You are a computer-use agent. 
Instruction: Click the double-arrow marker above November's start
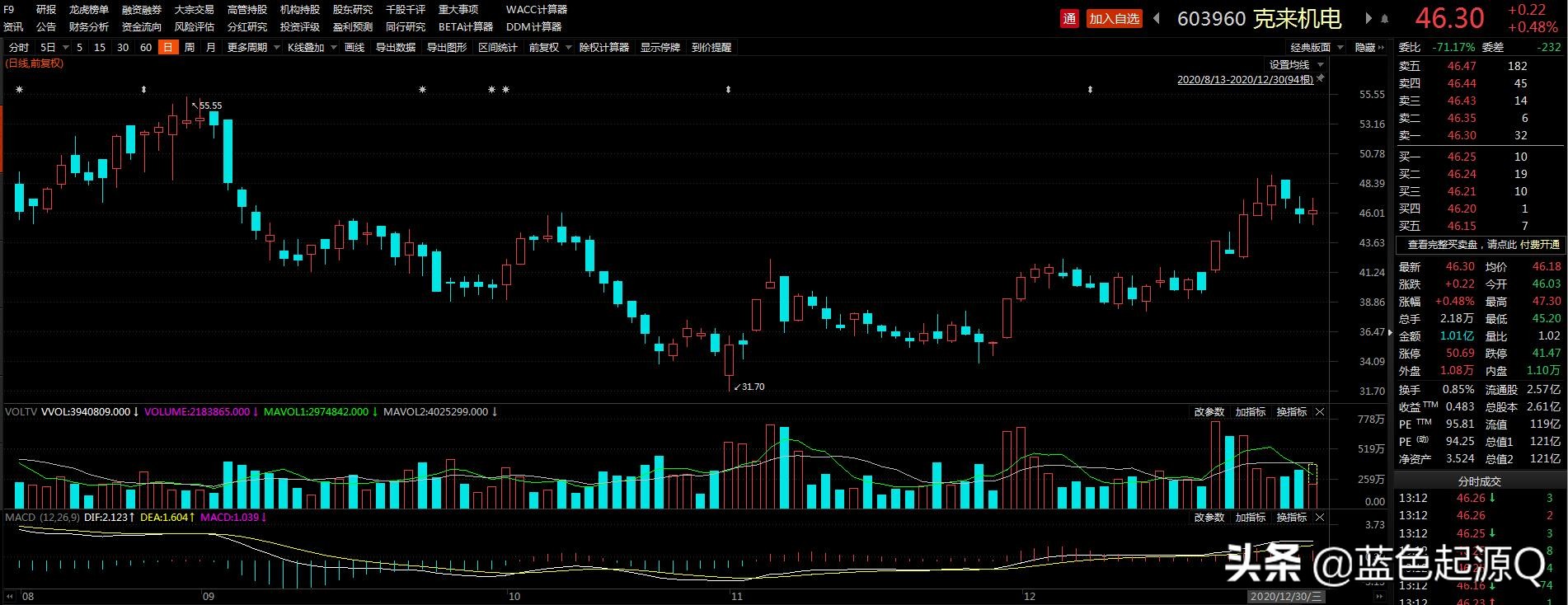[x=729, y=90]
